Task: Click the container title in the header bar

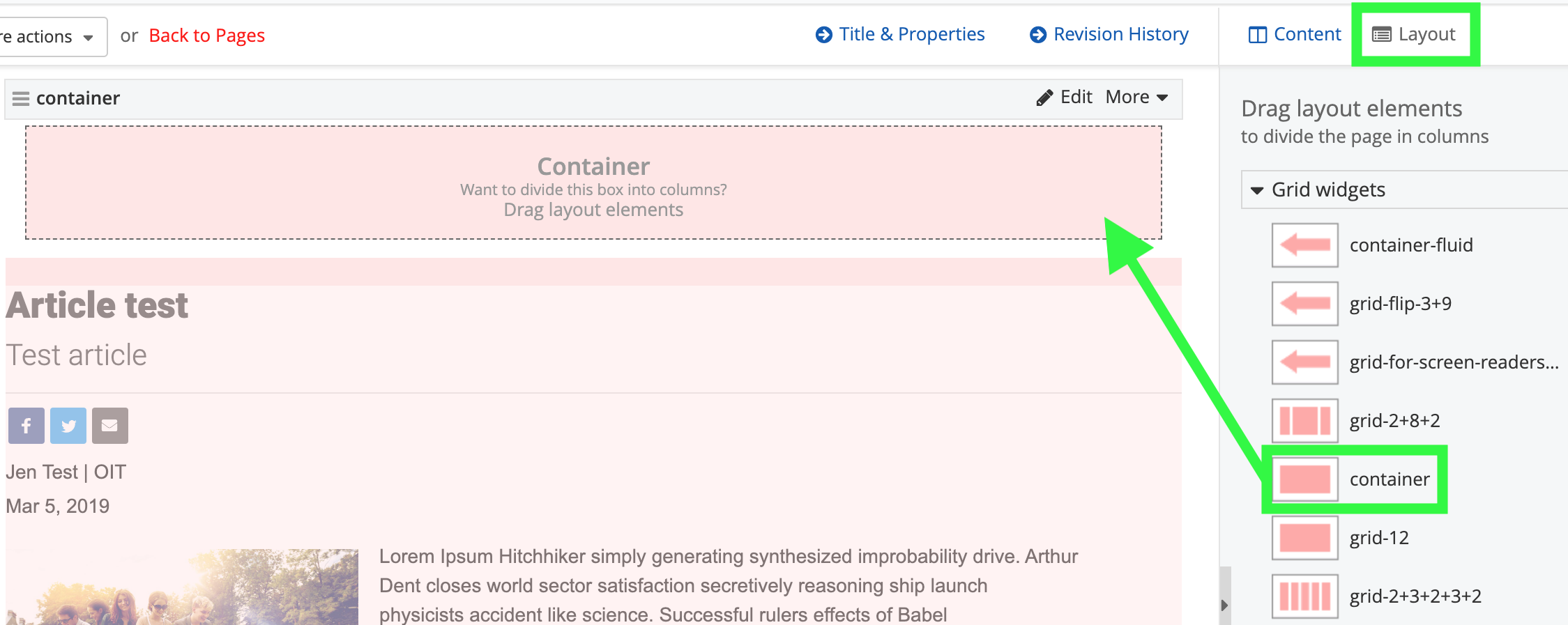Action: click(78, 98)
